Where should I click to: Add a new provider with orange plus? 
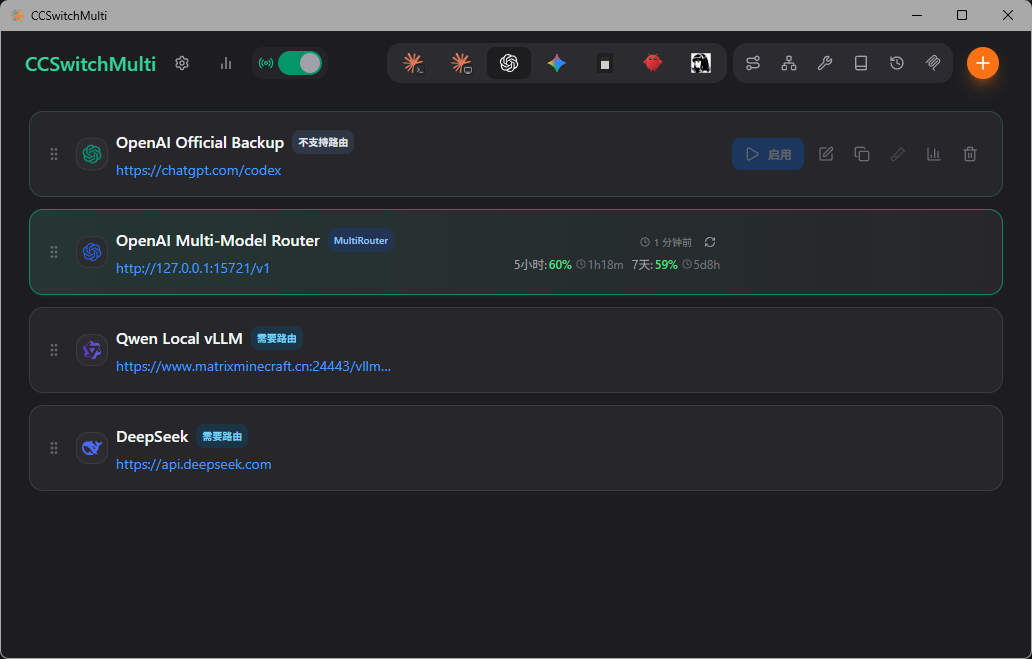coord(983,63)
